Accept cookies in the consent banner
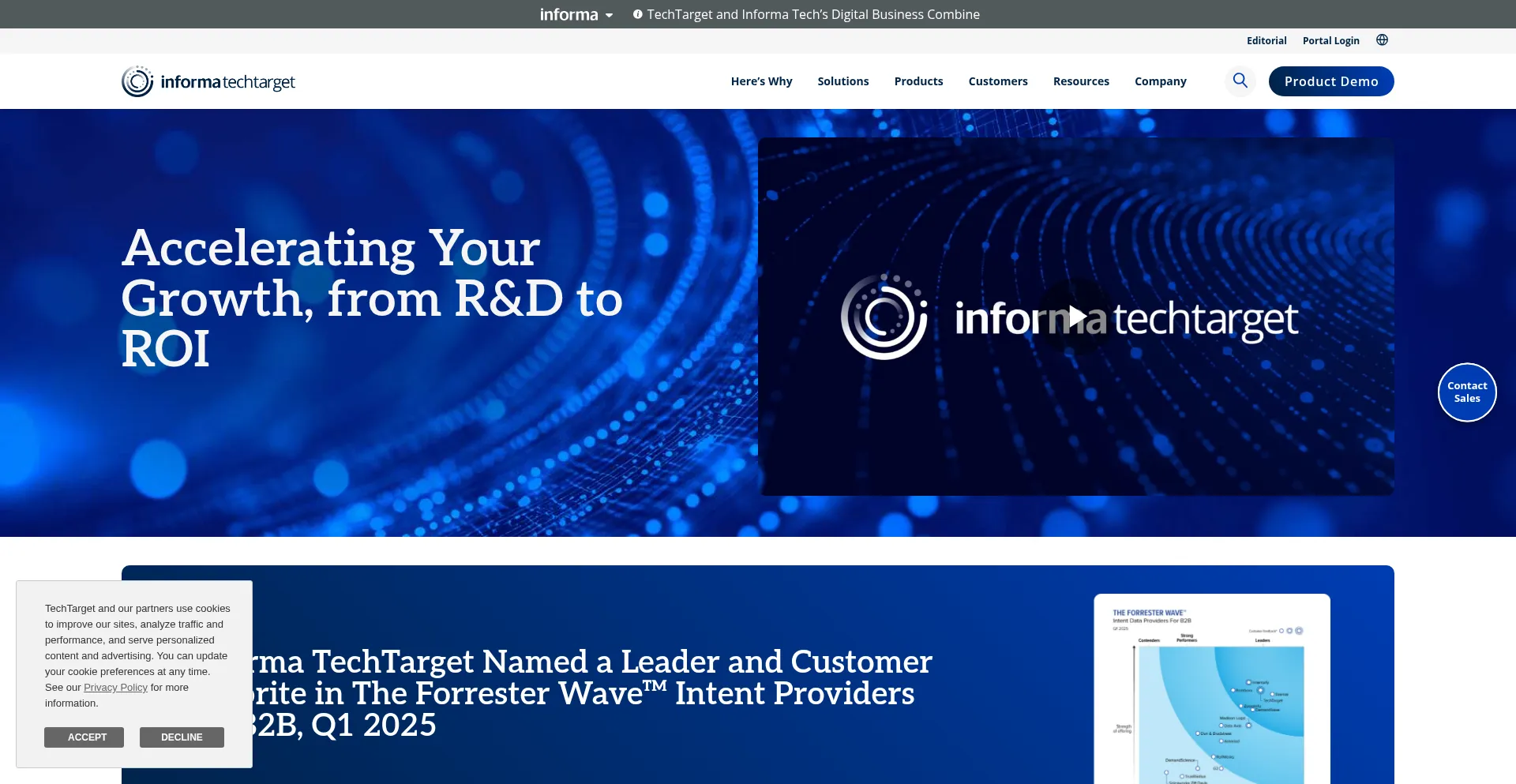Image resolution: width=1516 pixels, height=784 pixels. point(84,737)
